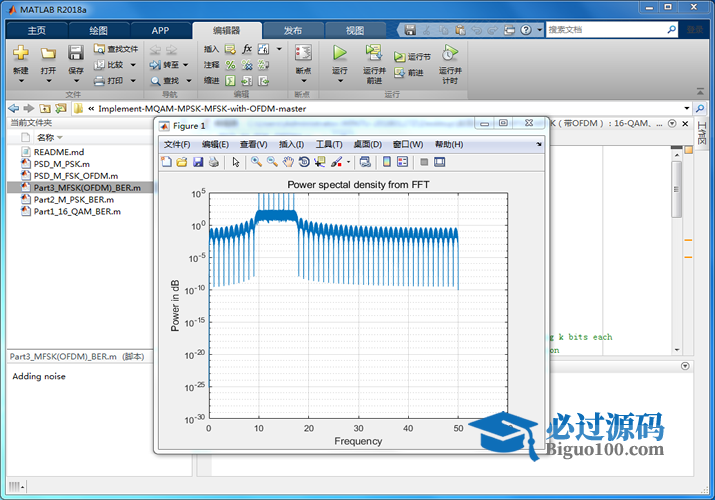Switch to the Plots (绘图) tab
715x500 pixels.
(x=99, y=30)
